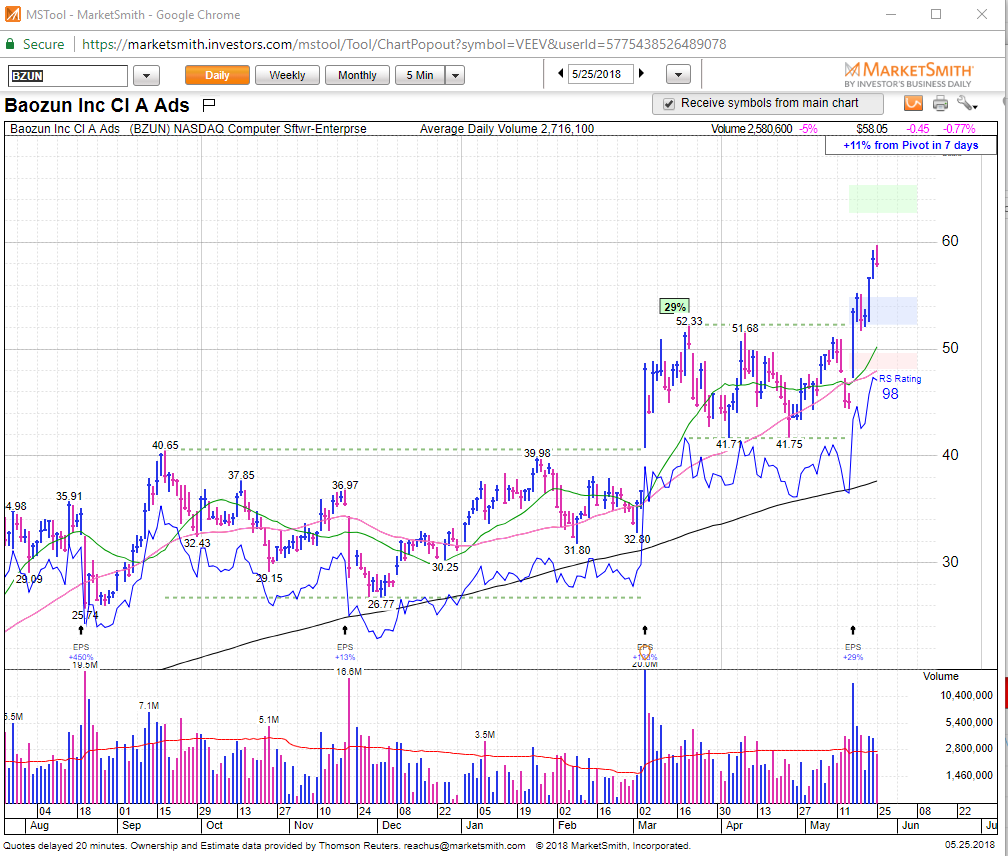The height and width of the screenshot is (856, 1008).
Task: Click the blue buy zone range swatch
Action: click(x=883, y=311)
